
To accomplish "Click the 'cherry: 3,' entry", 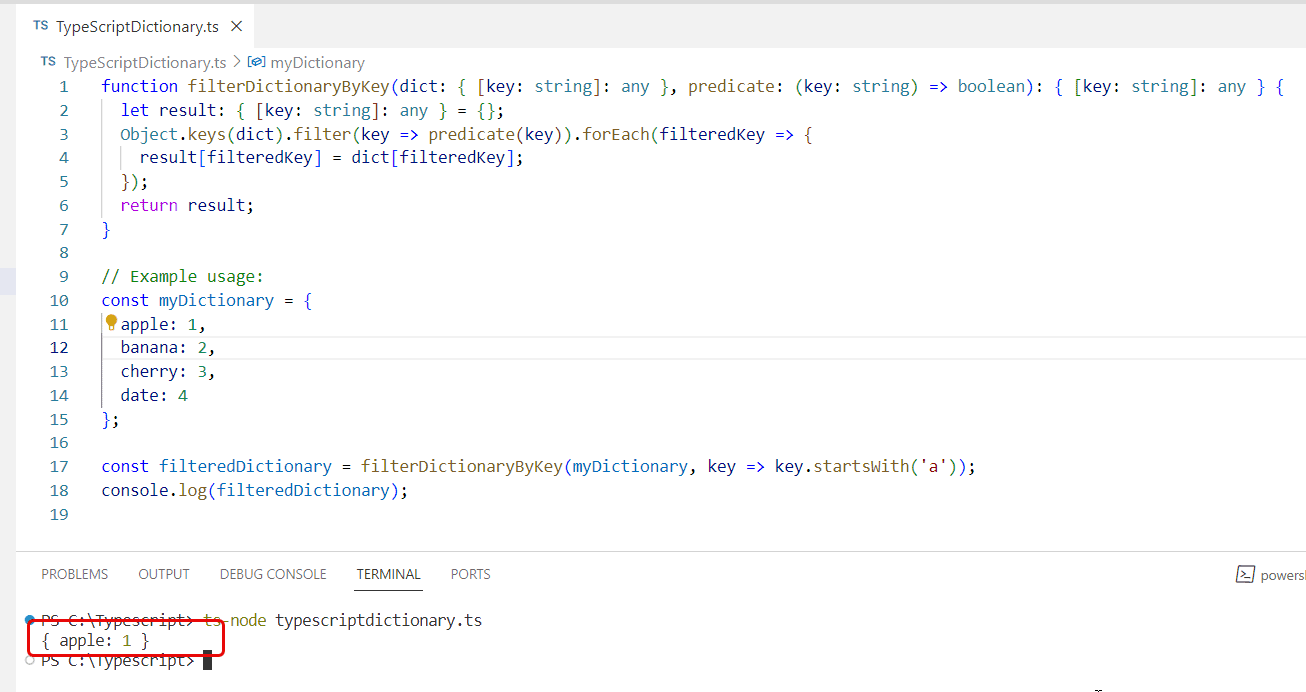I will (x=168, y=371).
